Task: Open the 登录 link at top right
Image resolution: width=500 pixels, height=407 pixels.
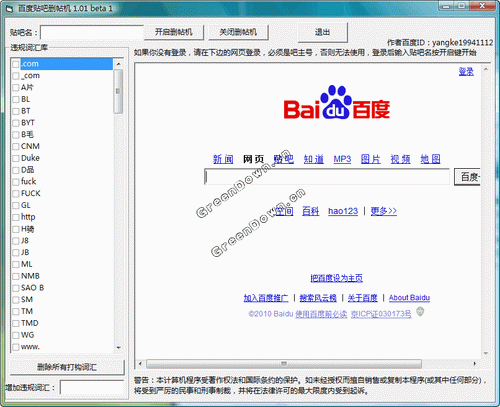Action: point(466,71)
